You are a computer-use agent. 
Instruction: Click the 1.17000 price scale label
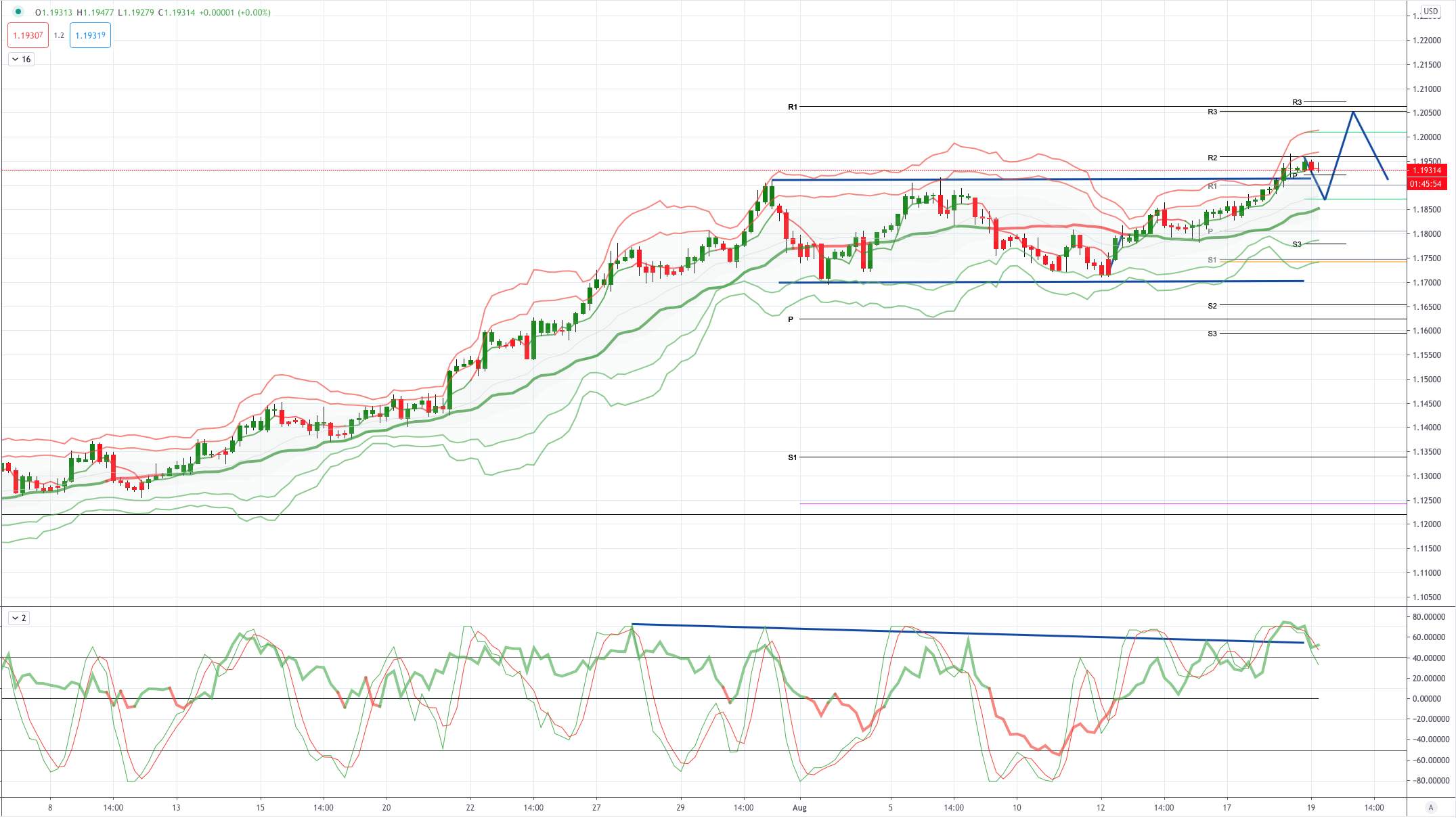(x=1426, y=282)
